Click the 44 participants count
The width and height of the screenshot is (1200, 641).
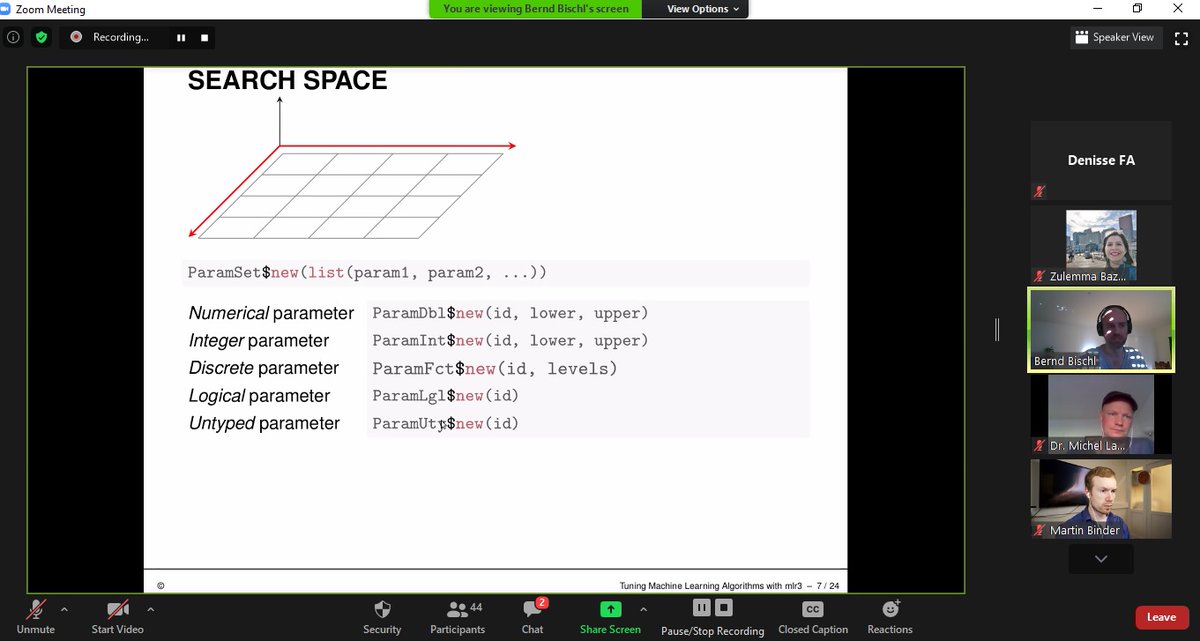tap(476, 607)
